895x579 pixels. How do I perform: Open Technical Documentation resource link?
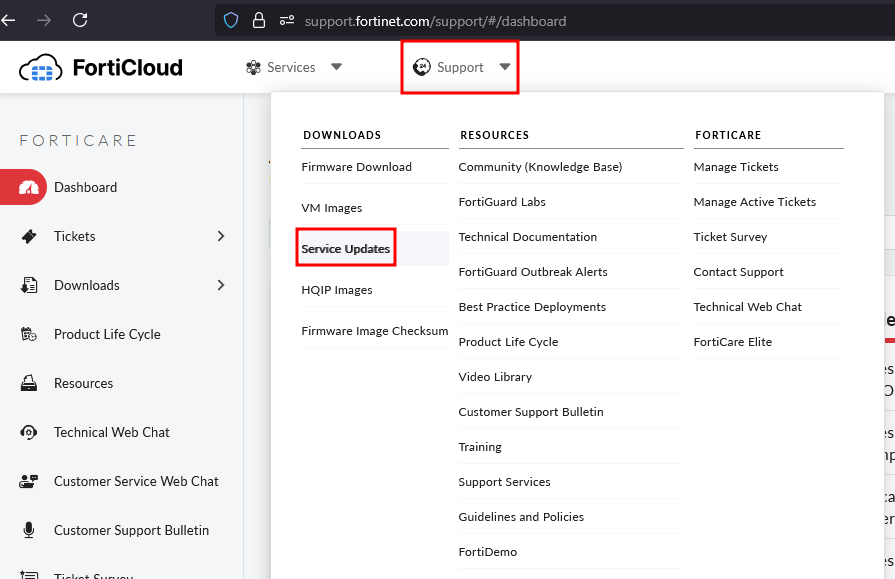point(528,237)
